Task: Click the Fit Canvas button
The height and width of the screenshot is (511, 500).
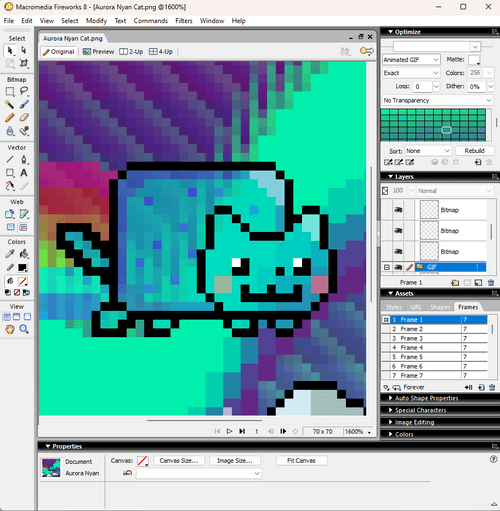Action: 301,461
